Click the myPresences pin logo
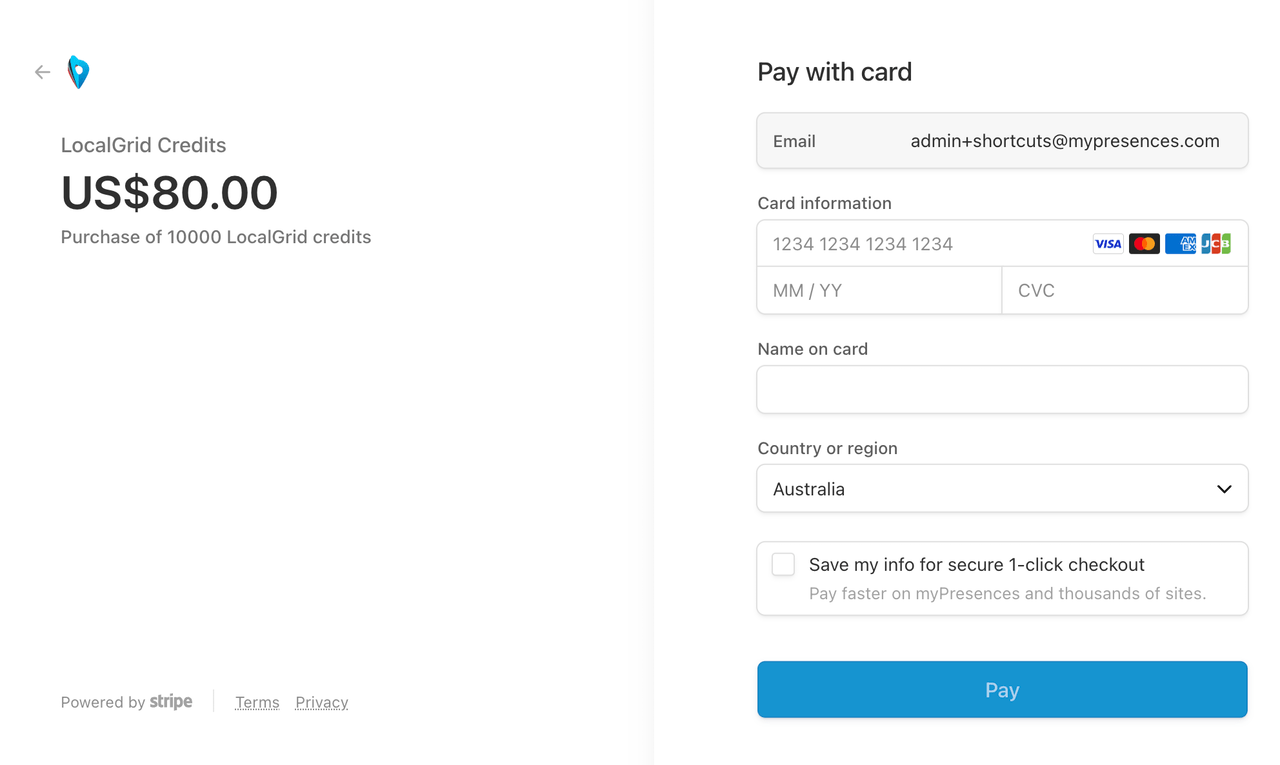 pyautogui.click(x=78, y=72)
